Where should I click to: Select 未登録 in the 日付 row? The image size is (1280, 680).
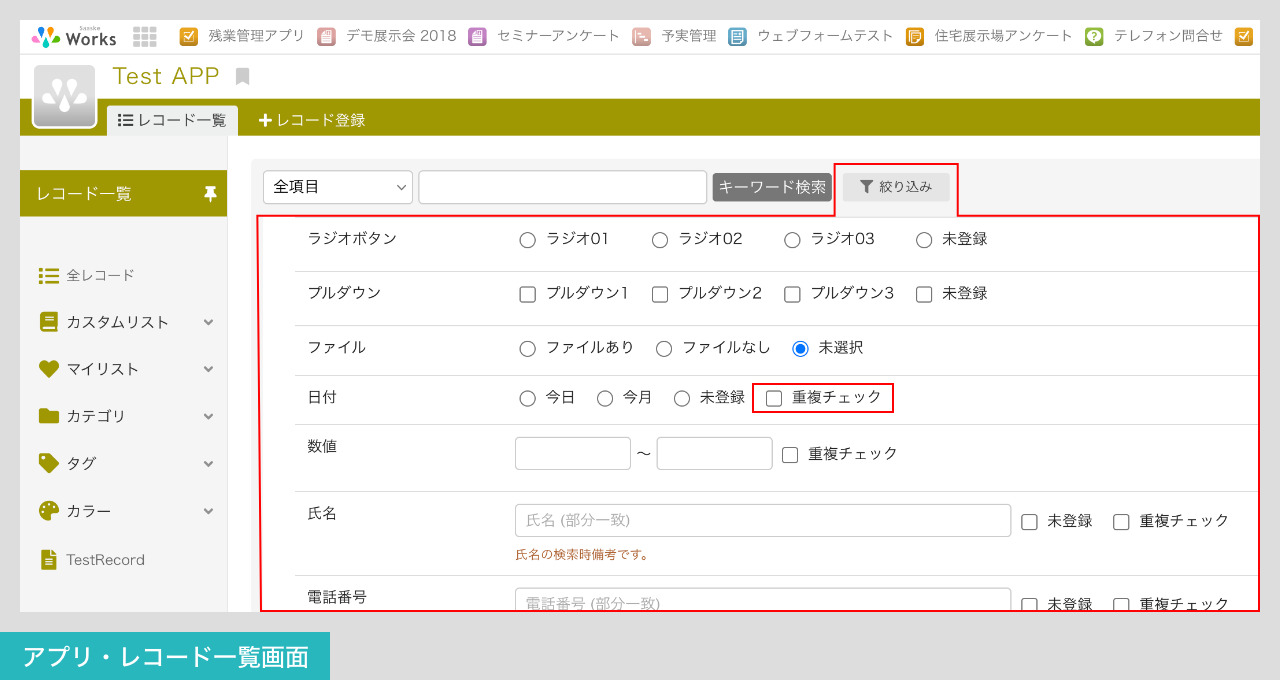click(682, 398)
